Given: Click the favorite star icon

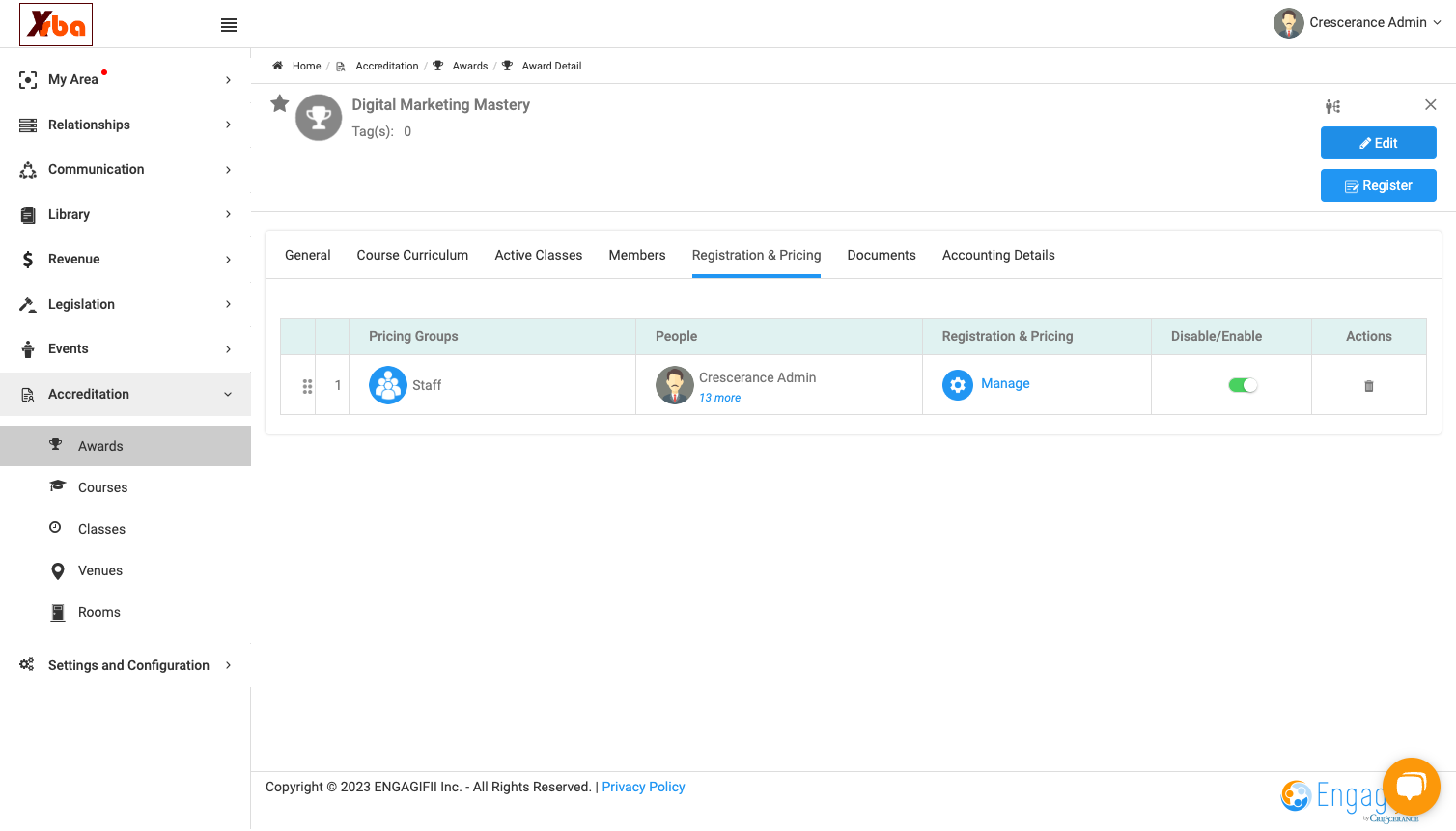Looking at the screenshot, I should click(280, 103).
